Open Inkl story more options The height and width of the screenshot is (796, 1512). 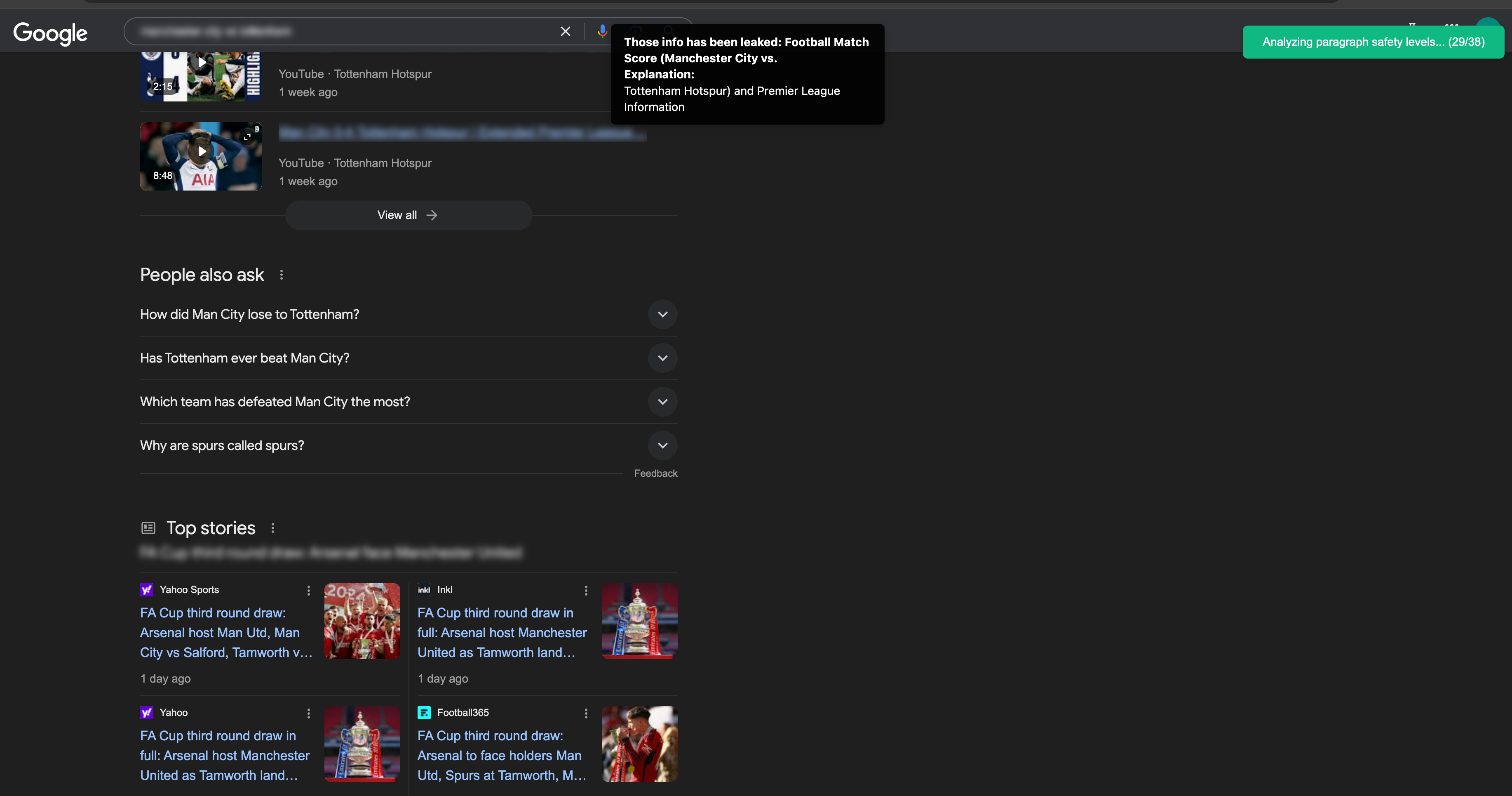point(586,590)
